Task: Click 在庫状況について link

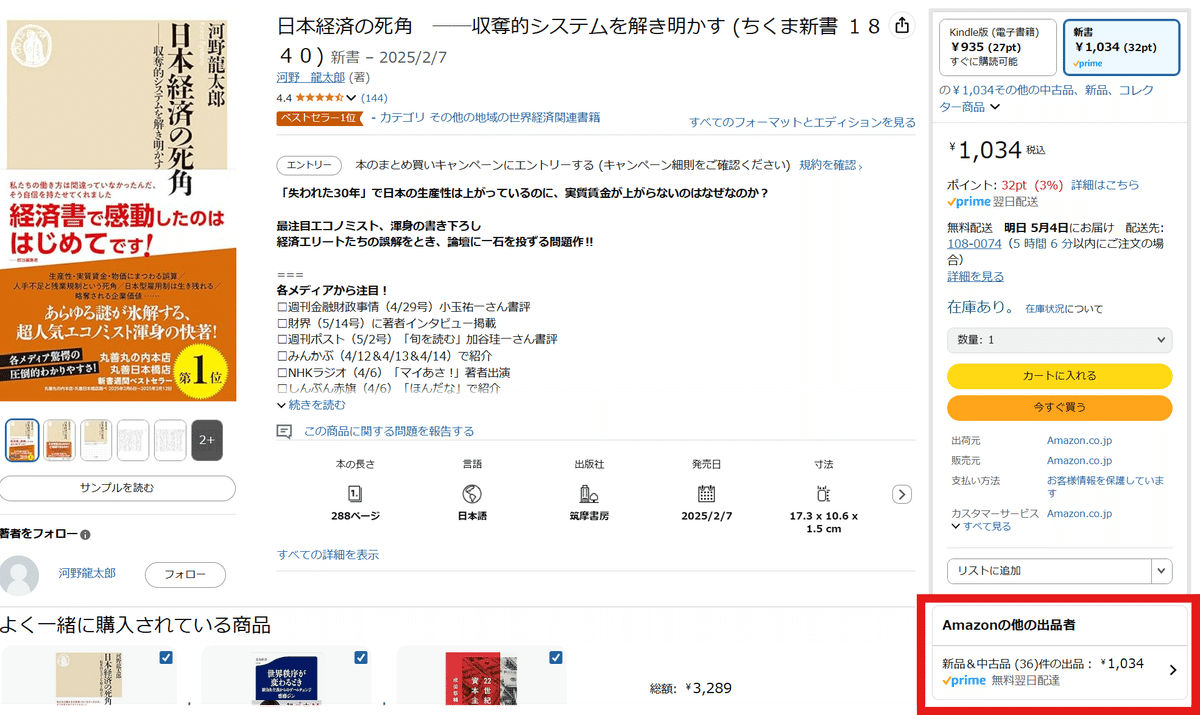Action: click(x=1064, y=309)
